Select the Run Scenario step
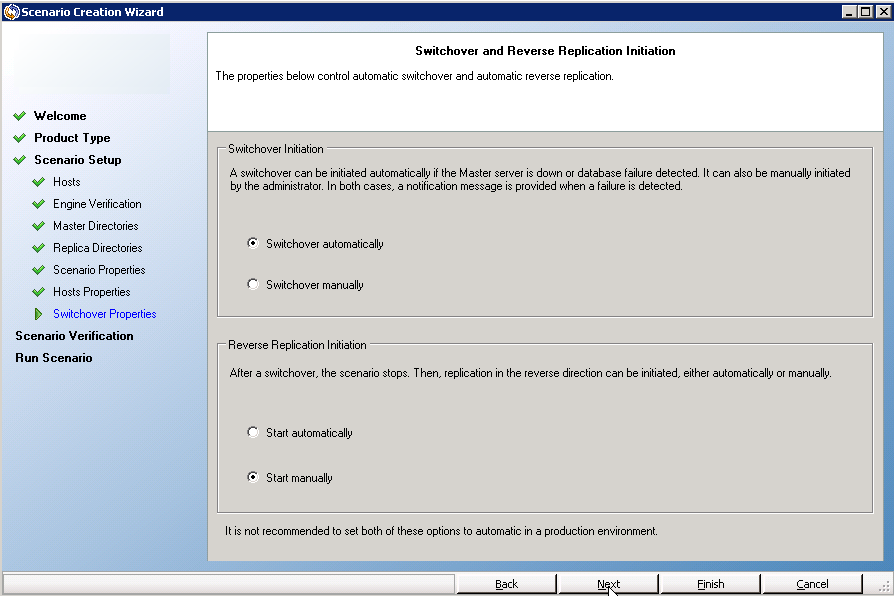 pos(54,358)
